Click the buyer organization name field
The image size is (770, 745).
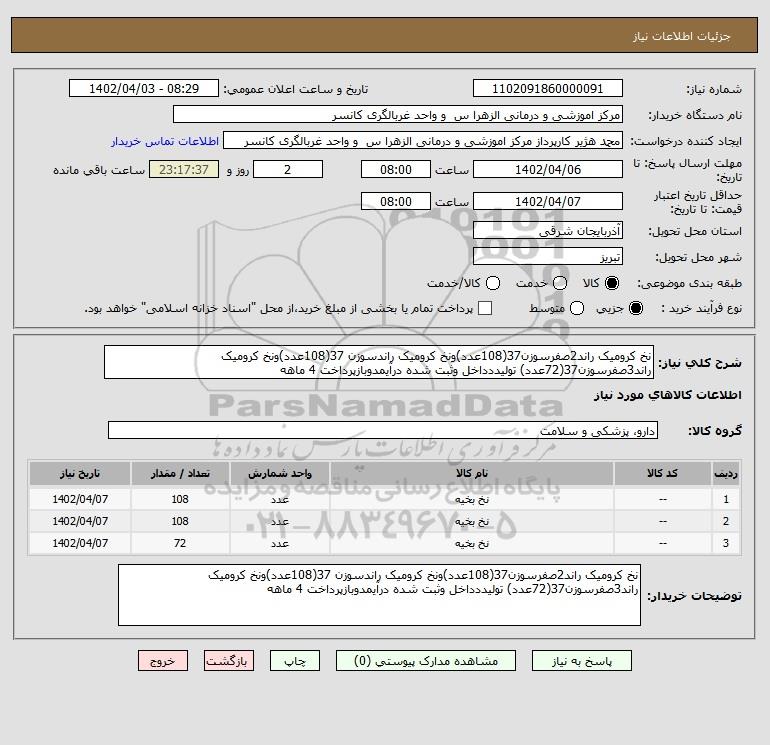398,114
